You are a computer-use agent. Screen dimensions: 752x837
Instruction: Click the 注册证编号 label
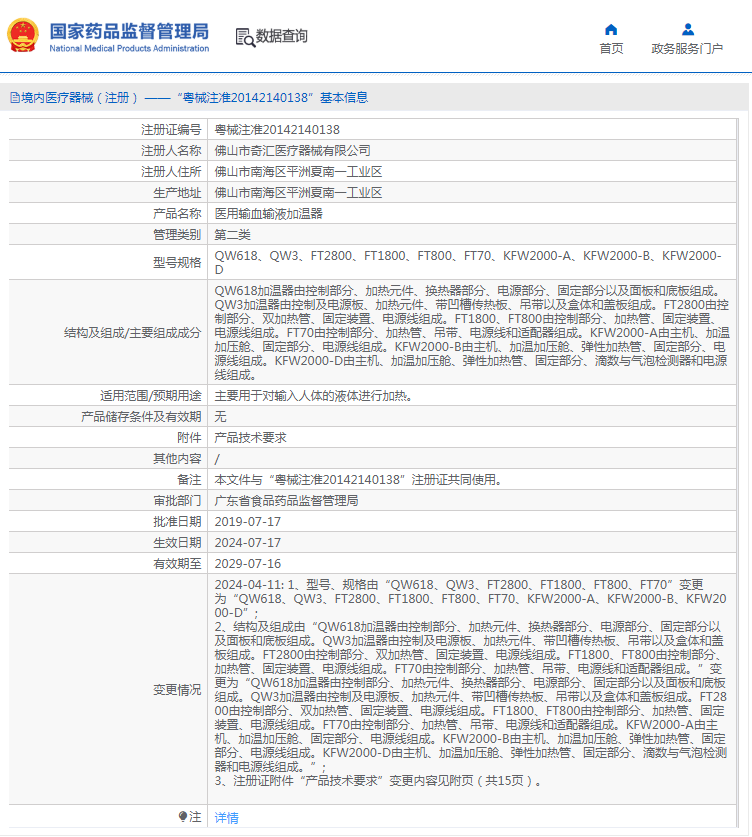[x=171, y=130]
